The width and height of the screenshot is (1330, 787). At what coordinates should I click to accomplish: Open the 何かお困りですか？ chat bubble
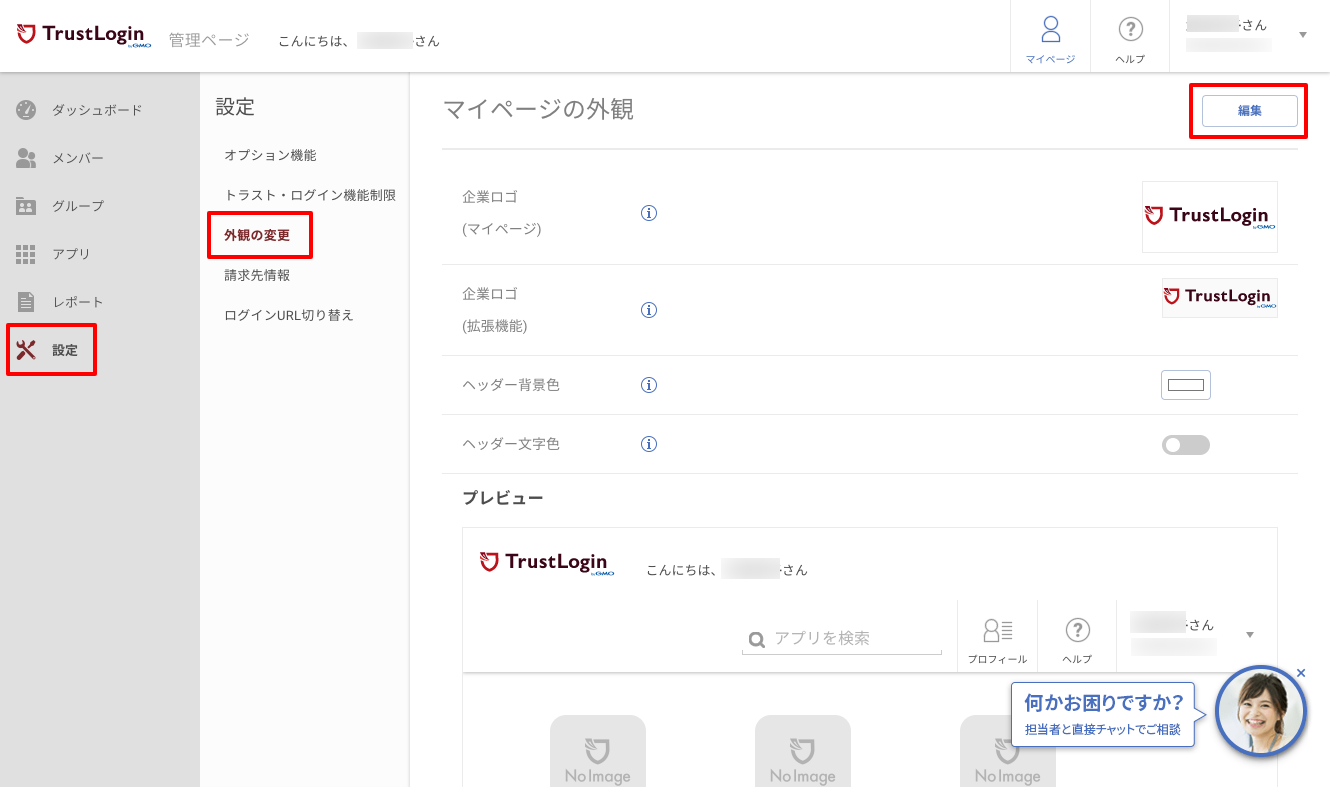tap(1103, 714)
